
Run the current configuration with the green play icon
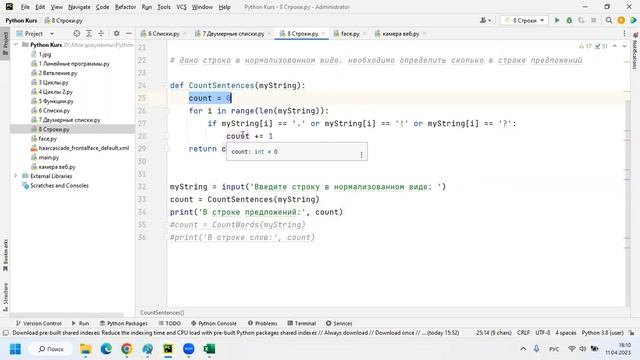point(557,20)
